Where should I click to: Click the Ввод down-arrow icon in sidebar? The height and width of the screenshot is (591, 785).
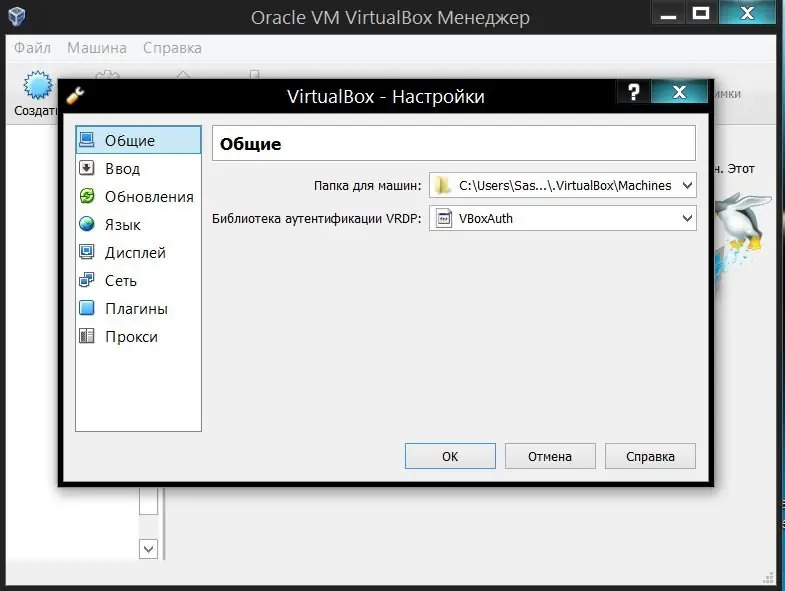pos(87,168)
